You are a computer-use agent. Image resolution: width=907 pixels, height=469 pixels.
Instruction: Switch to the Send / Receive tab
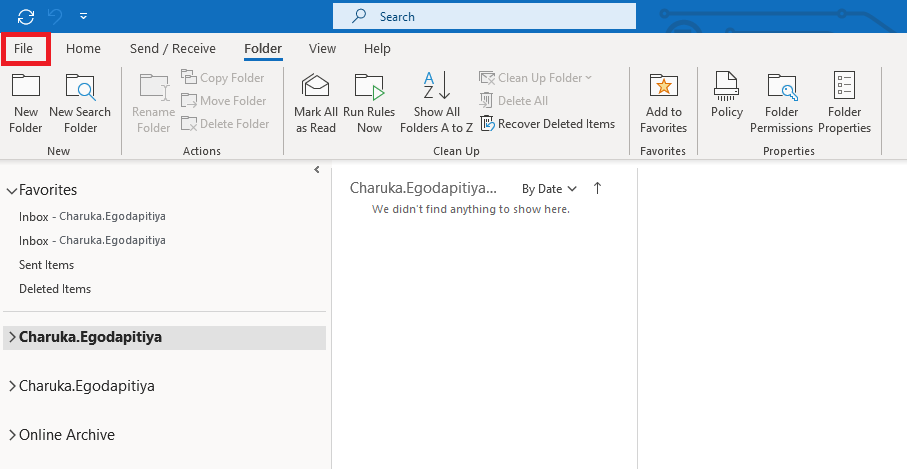[x=172, y=49]
